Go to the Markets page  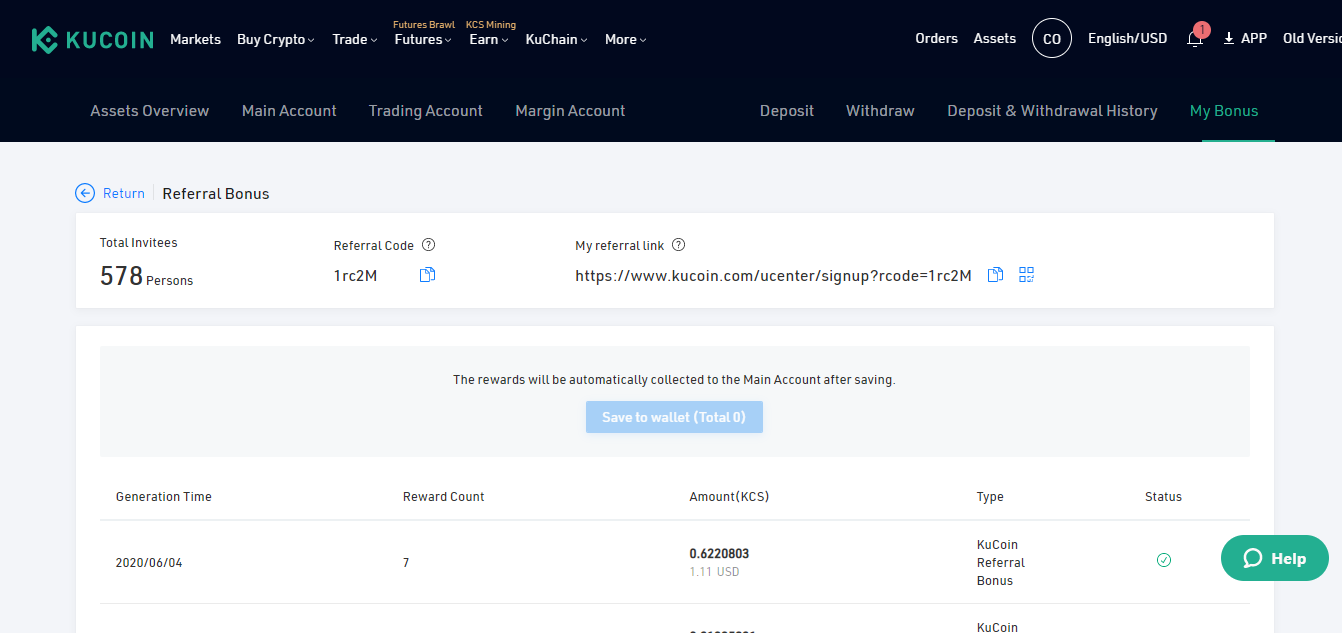click(195, 40)
